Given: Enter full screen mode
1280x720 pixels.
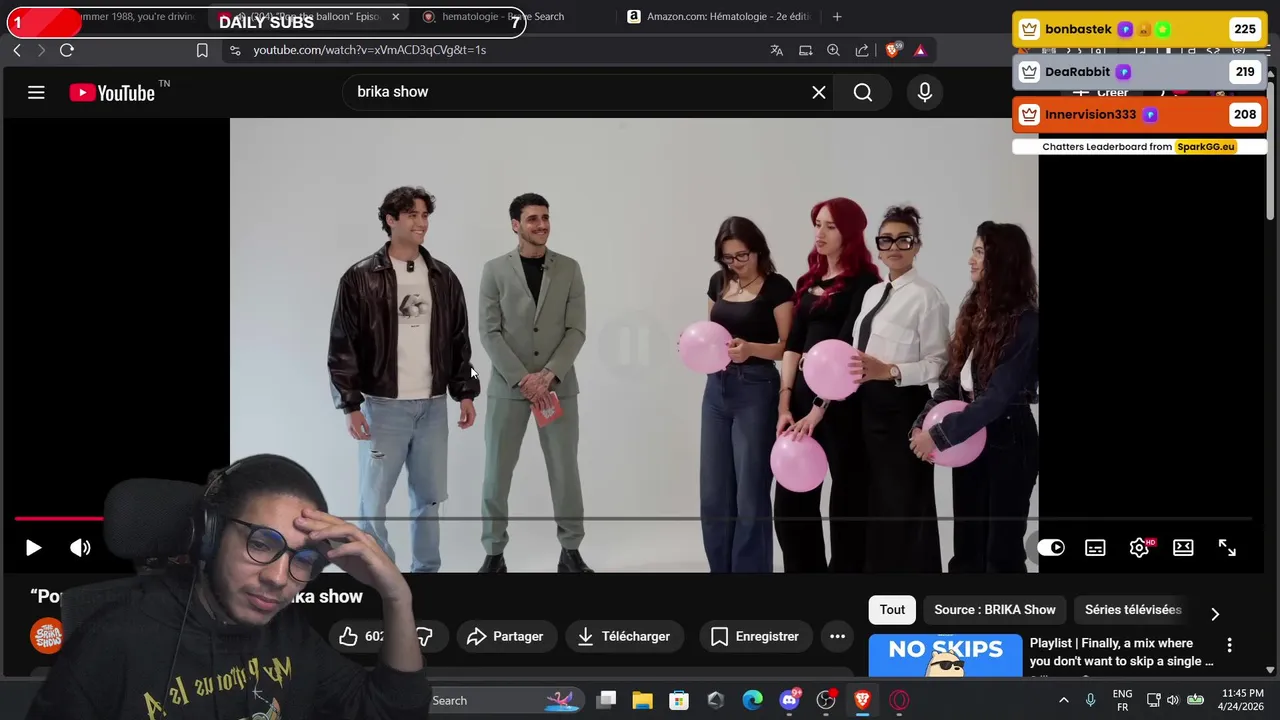Looking at the screenshot, I should point(1227,548).
